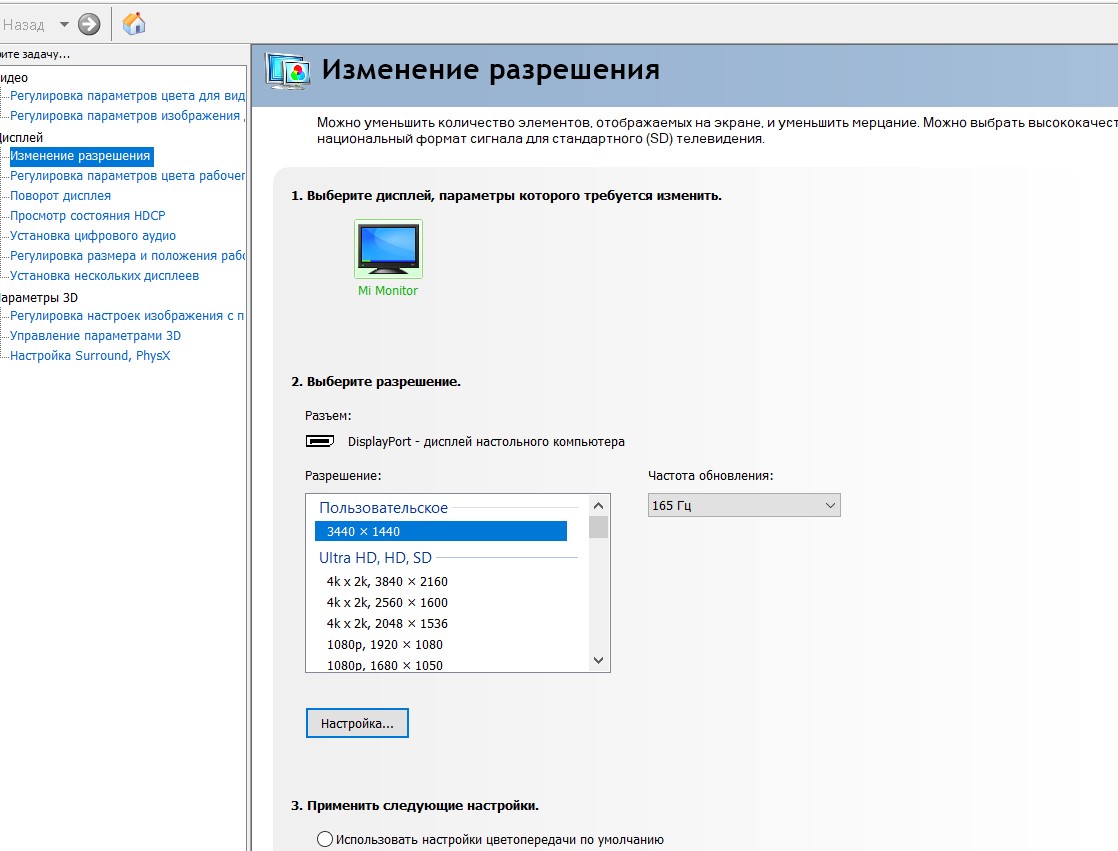Choose 1080p, 1920 × 1080 resolution

click(x=384, y=645)
